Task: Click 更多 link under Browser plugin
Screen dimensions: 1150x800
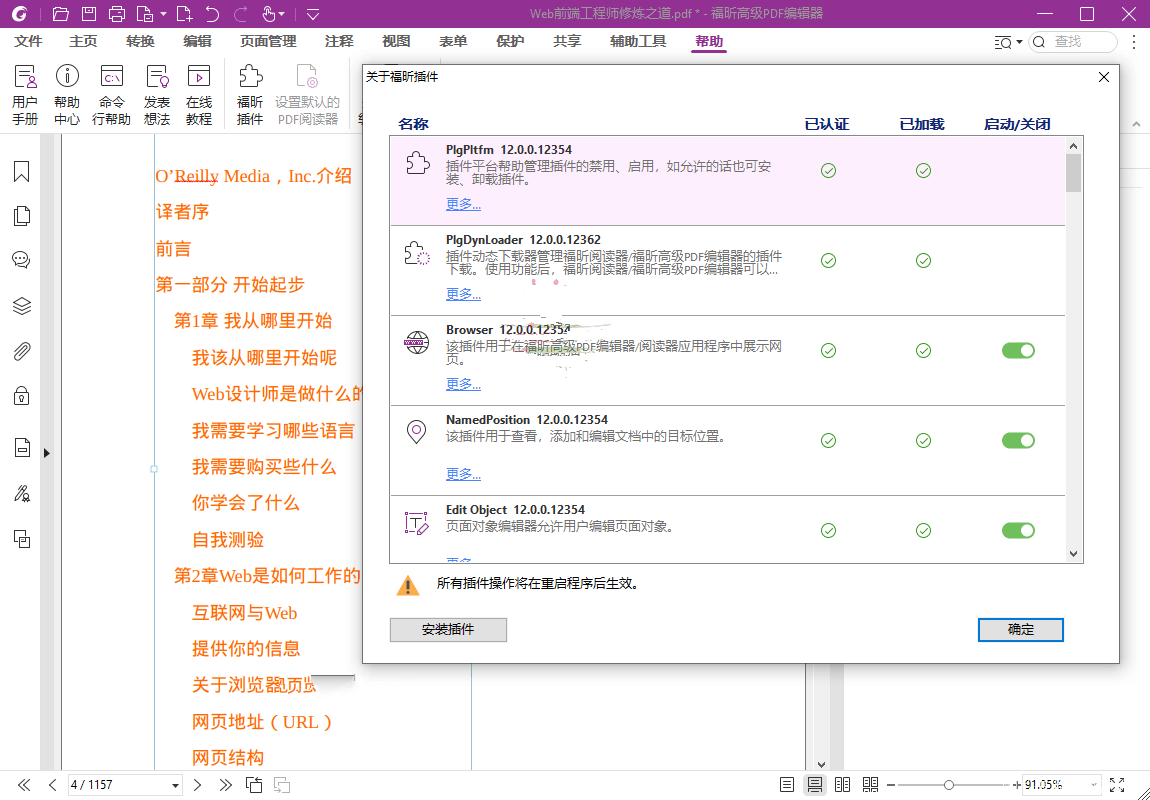Action: click(x=464, y=384)
